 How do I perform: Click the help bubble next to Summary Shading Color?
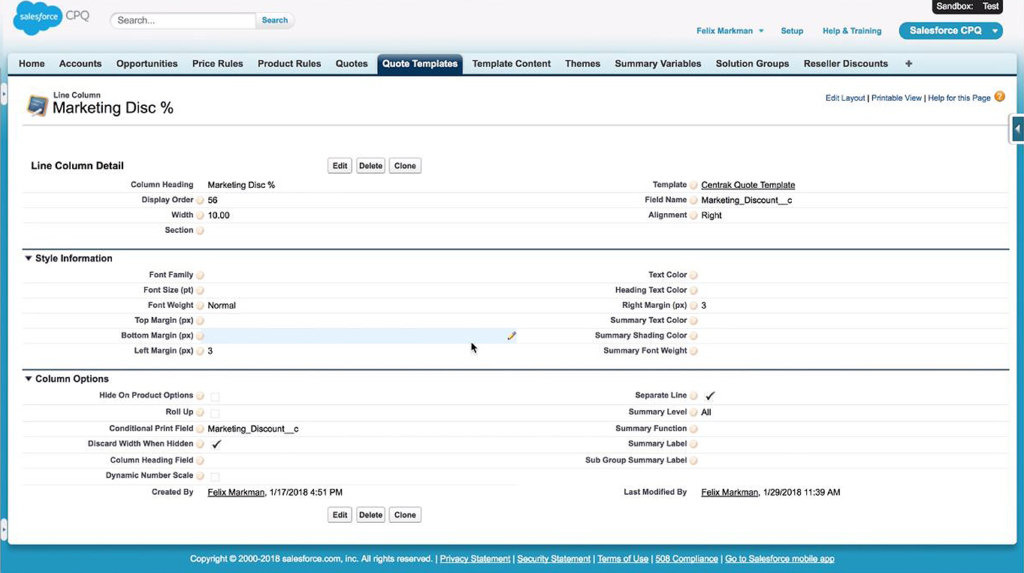point(694,336)
